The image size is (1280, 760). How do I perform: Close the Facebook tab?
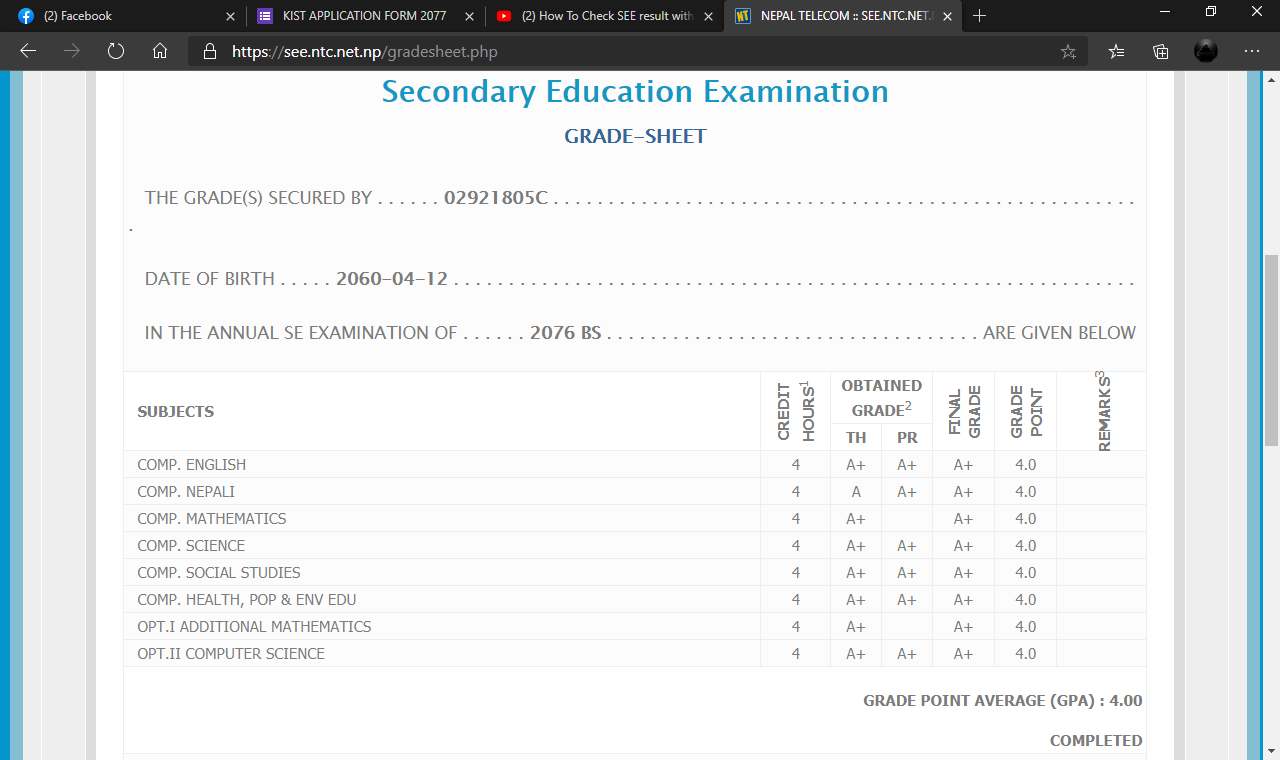point(231,16)
